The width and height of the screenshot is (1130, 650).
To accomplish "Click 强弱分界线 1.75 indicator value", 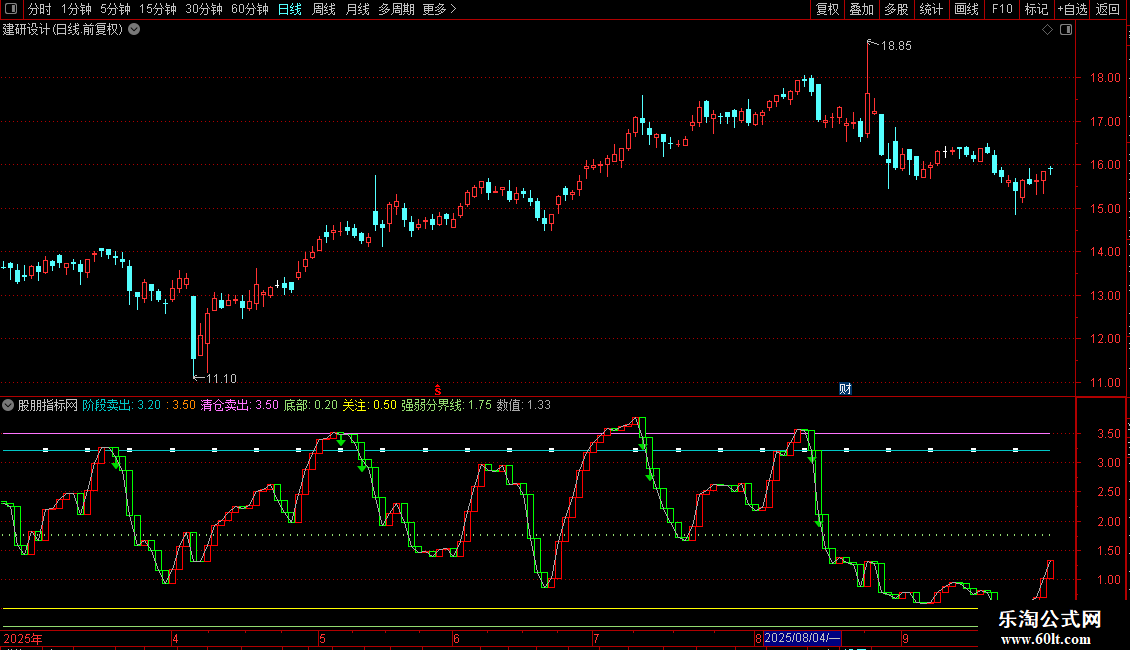I will click(x=447, y=405).
